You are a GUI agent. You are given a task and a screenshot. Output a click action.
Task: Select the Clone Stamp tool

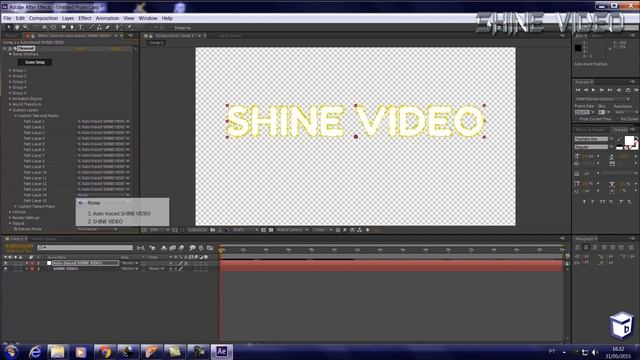tap(99, 27)
